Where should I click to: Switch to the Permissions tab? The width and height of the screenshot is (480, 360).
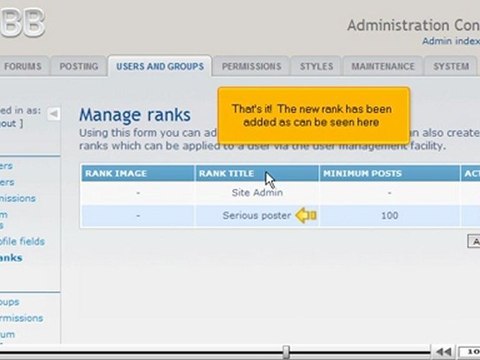point(251,66)
